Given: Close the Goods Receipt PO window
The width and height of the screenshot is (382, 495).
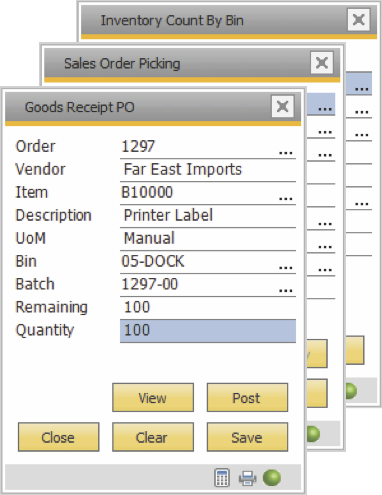Looking at the screenshot, I should (x=283, y=107).
